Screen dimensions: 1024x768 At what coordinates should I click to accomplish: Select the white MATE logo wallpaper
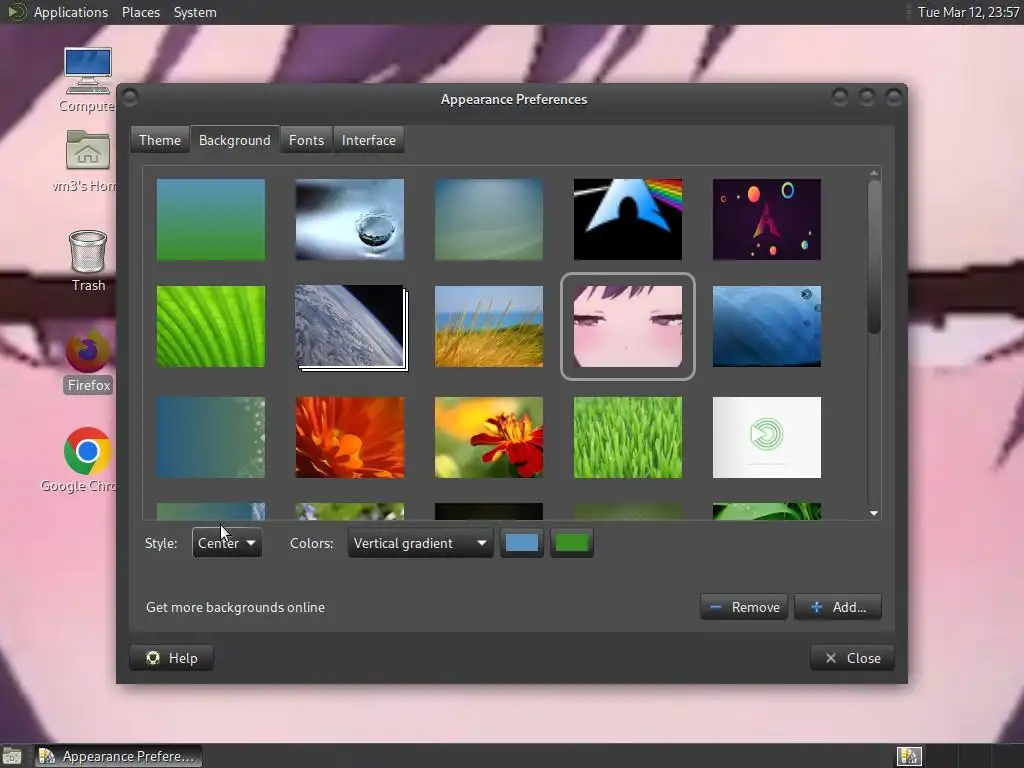pyautogui.click(x=767, y=438)
